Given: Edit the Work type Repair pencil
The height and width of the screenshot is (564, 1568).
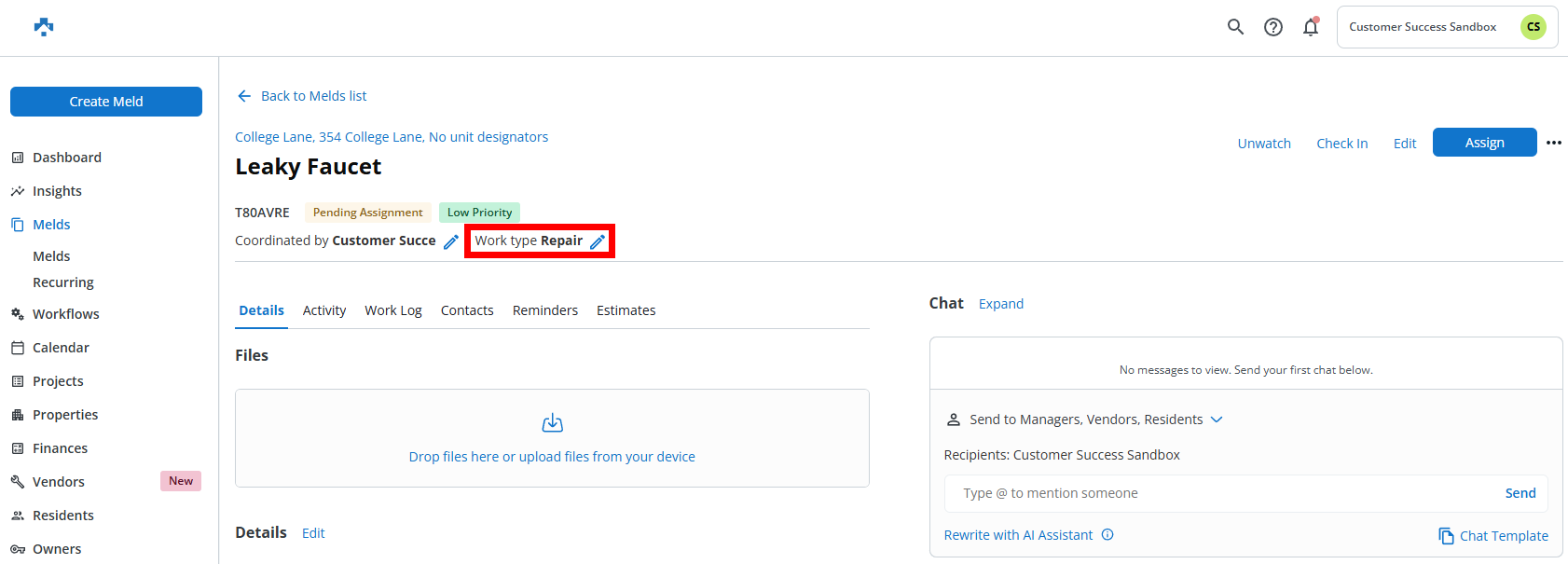Looking at the screenshot, I should coord(598,241).
